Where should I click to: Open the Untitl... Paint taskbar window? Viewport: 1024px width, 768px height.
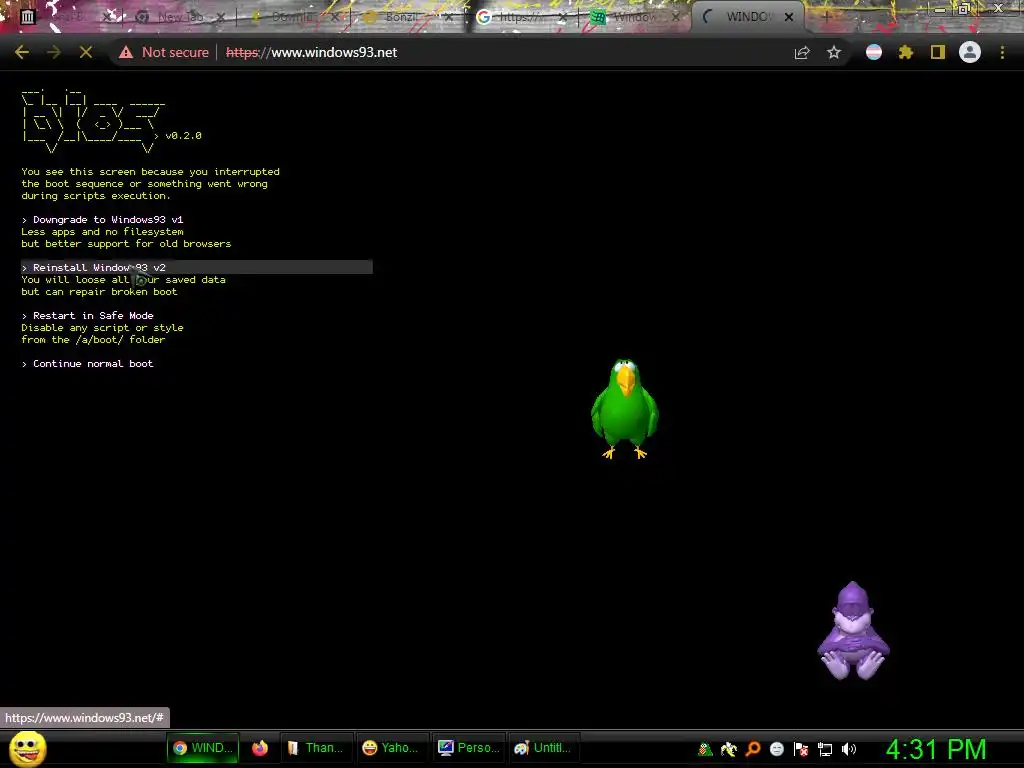coord(545,748)
